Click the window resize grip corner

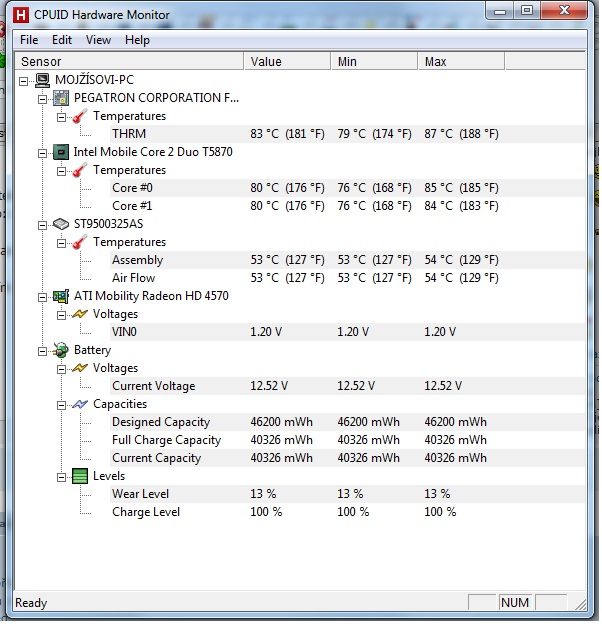click(x=581, y=605)
